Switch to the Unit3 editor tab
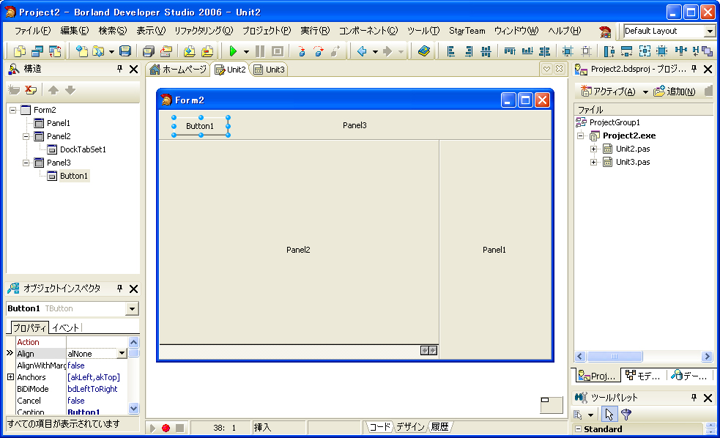Image resolution: width=720 pixels, height=438 pixels. click(x=269, y=70)
